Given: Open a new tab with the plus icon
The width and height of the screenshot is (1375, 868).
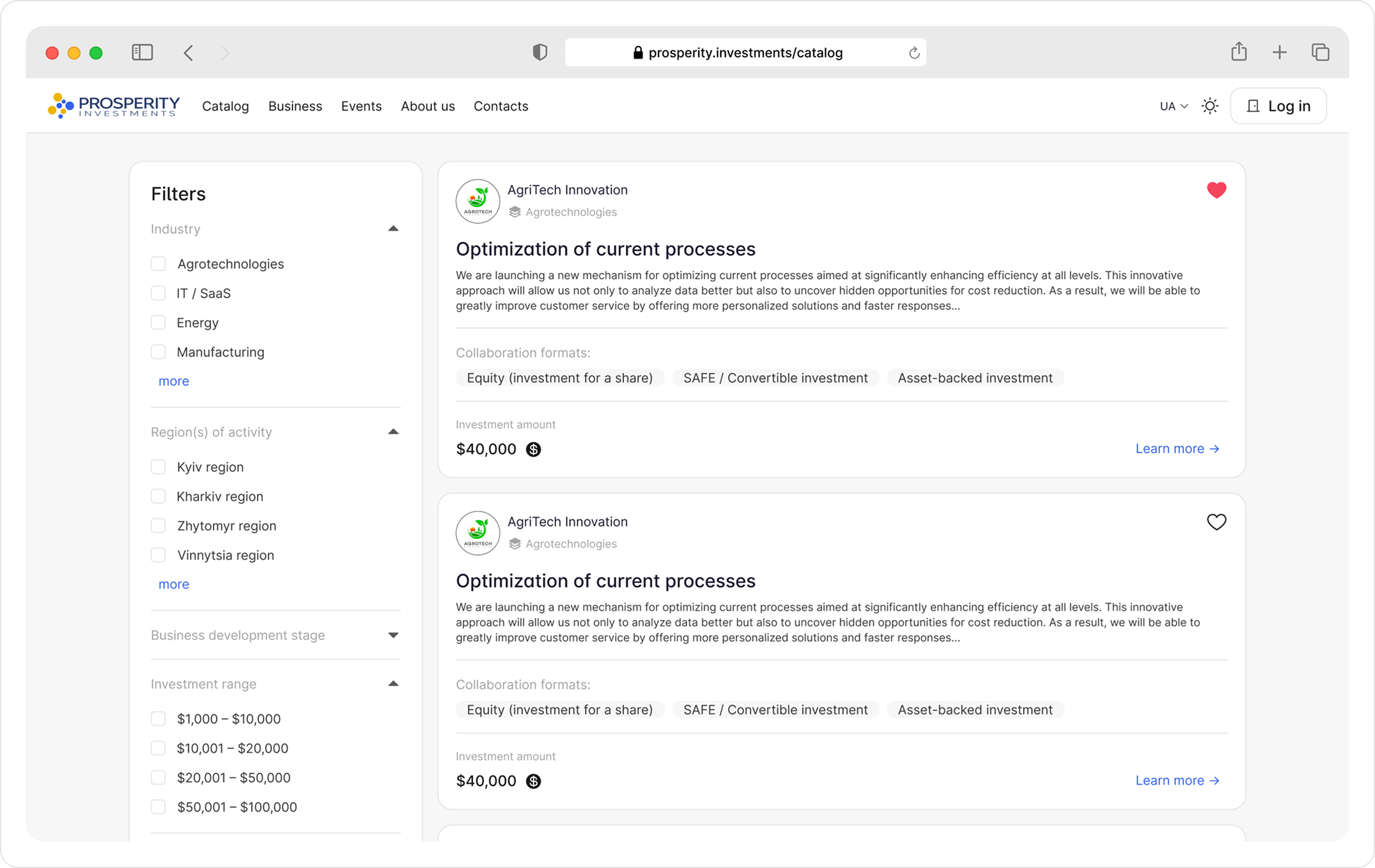Looking at the screenshot, I should [1279, 53].
